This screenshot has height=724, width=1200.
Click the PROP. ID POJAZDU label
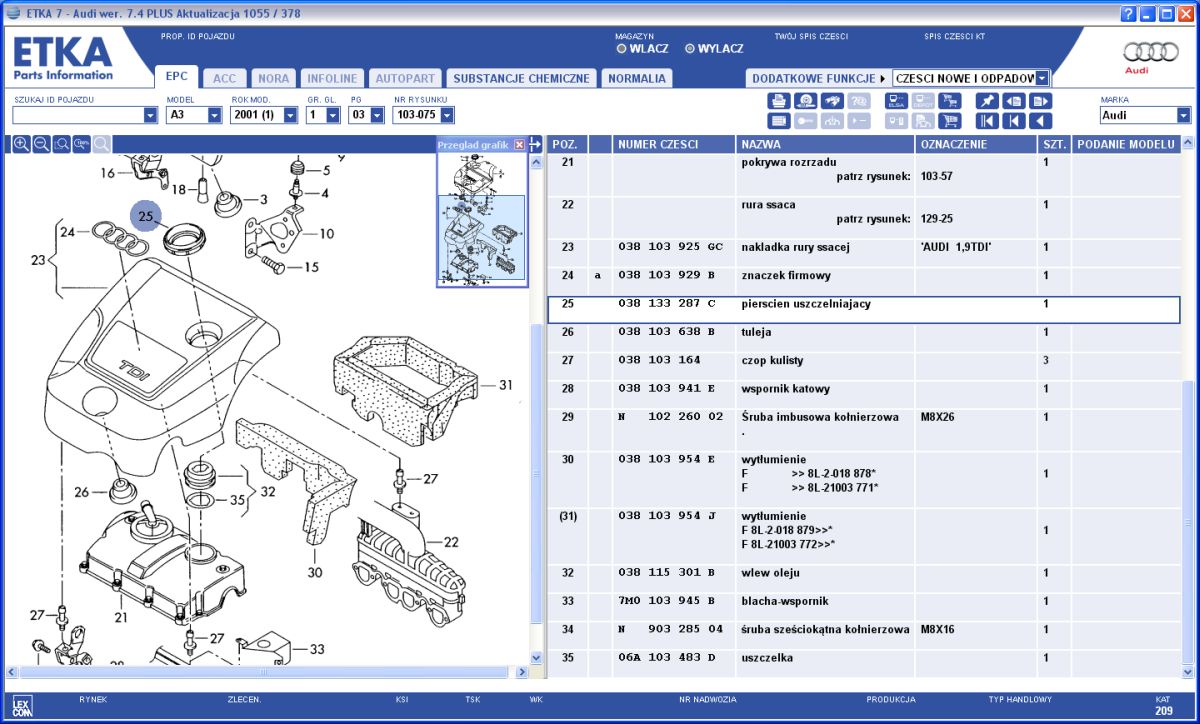point(198,37)
